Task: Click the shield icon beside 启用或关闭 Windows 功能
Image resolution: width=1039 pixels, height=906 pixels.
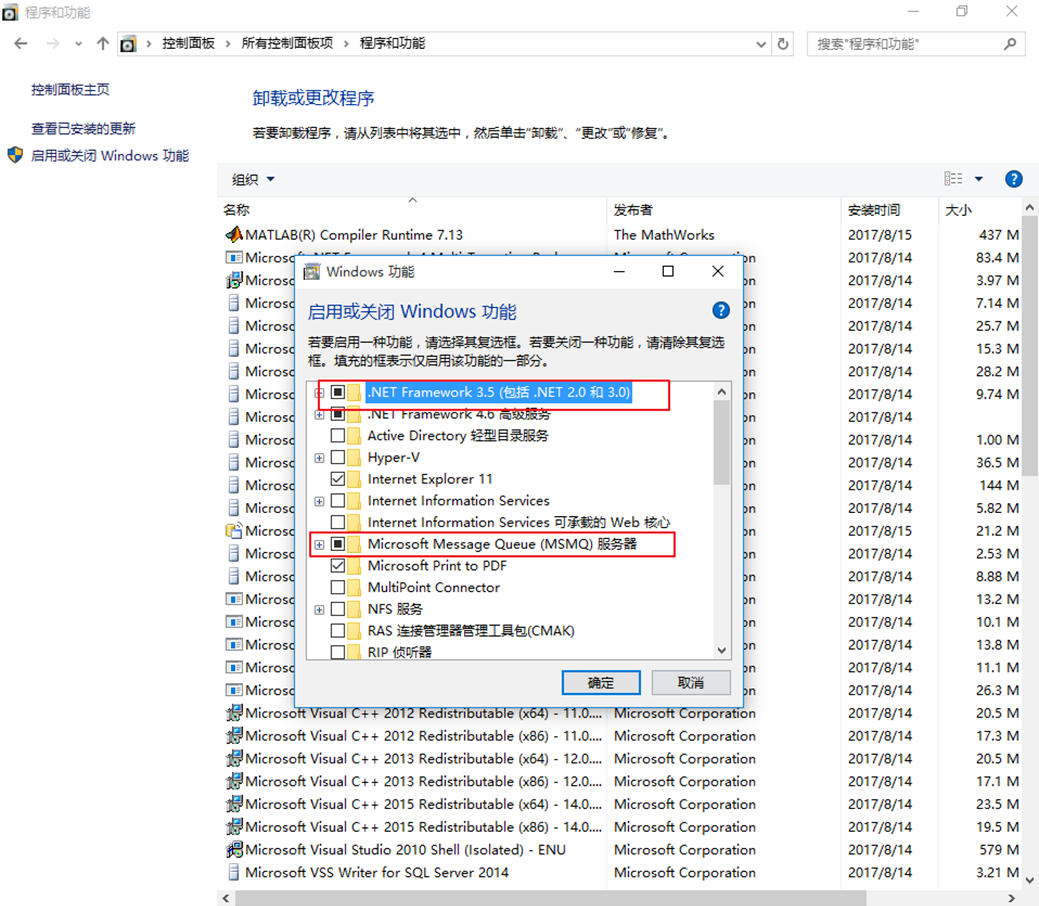Action: [x=15, y=155]
